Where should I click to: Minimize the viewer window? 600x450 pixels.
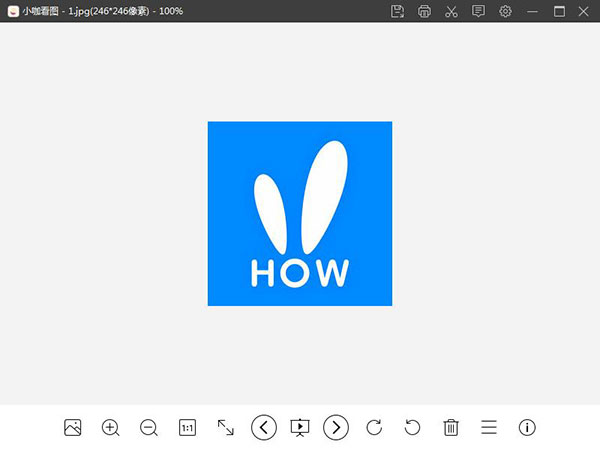(532, 11)
